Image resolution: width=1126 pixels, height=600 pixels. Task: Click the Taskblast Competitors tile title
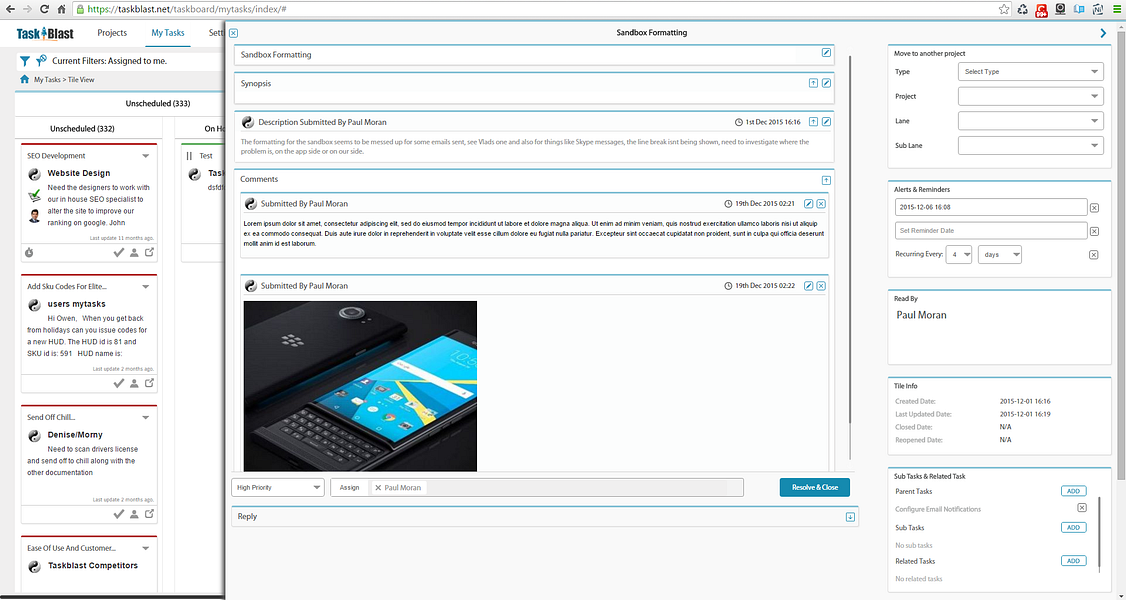pos(93,566)
